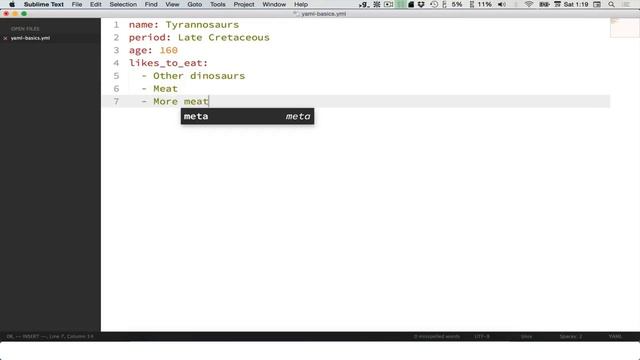Screen dimensions: 640x360
Task: Open the Wi-Fi status menu
Action: tap(529, 4)
